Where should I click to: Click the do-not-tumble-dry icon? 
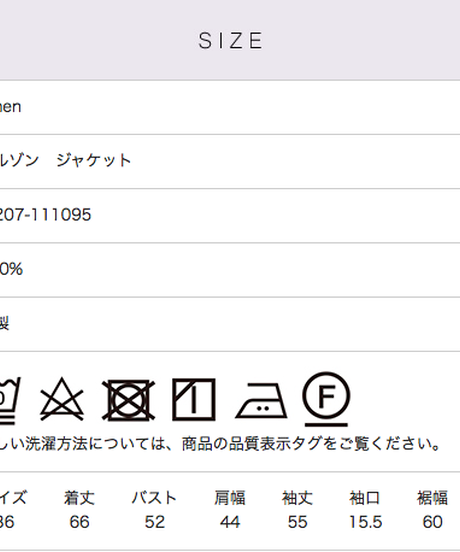pyautogui.click(x=128, y=400)
